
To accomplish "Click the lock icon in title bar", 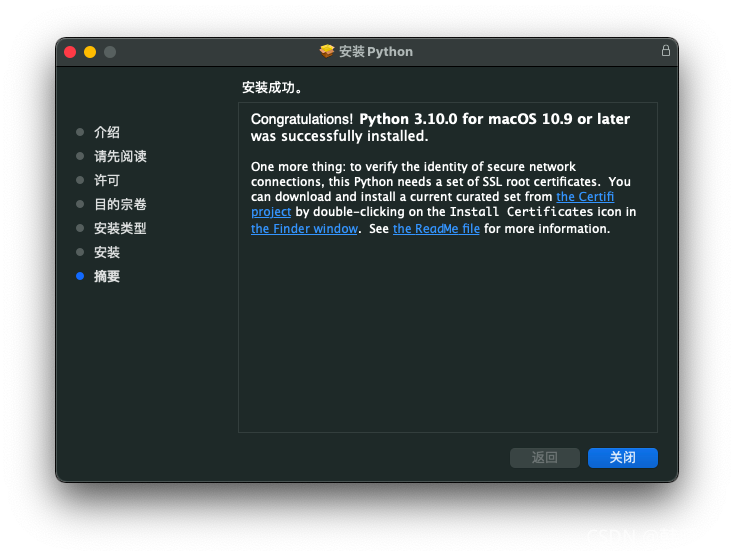I will [665, 51].
